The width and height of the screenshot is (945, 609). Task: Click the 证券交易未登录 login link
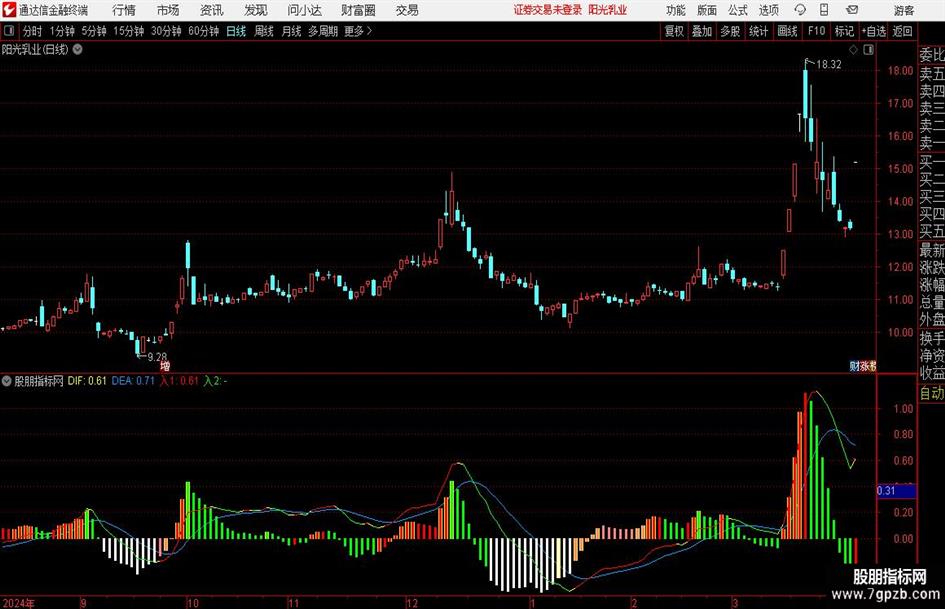(548, 10)
